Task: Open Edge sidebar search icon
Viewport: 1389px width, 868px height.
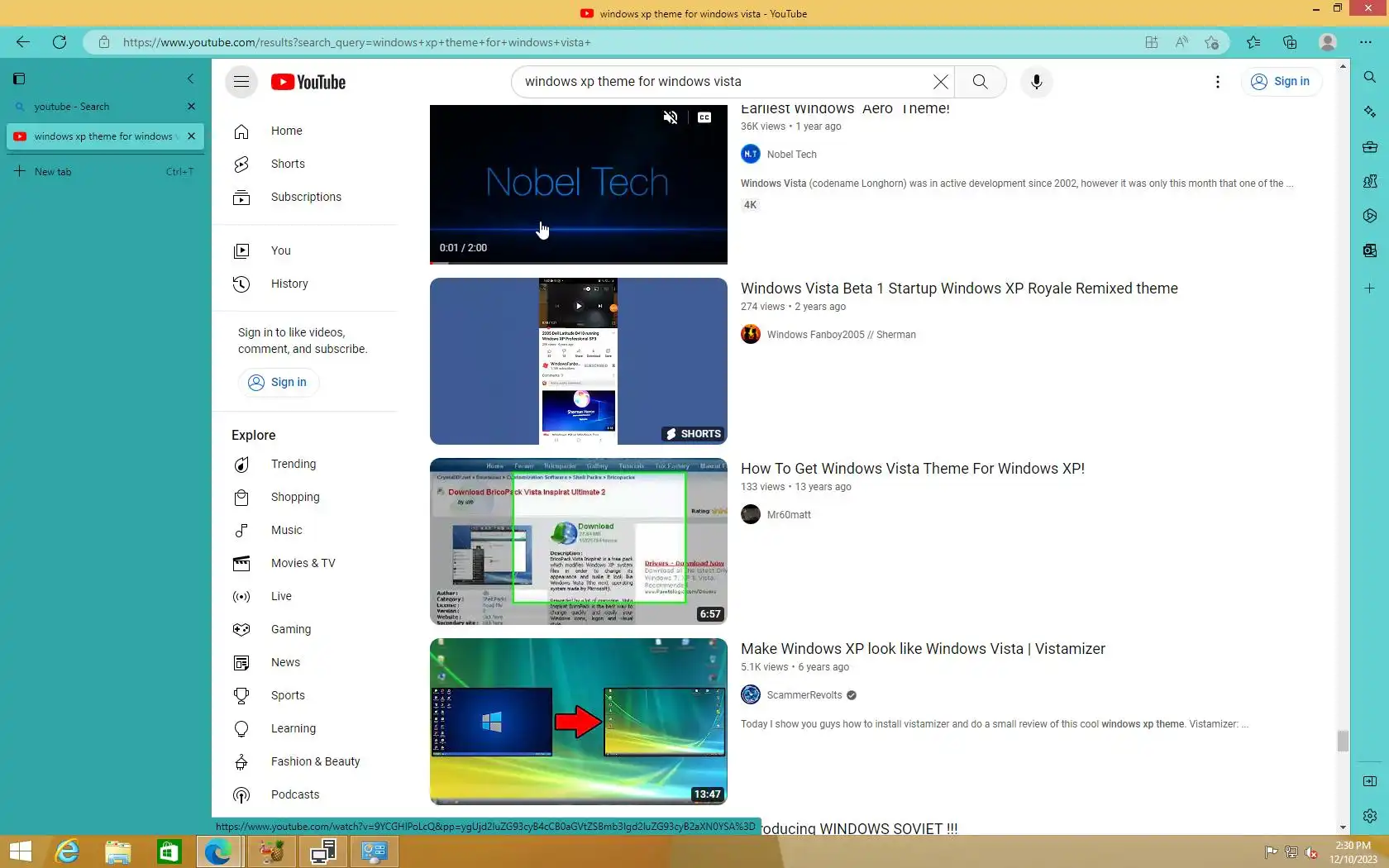Action: [x=1370, y=77]
